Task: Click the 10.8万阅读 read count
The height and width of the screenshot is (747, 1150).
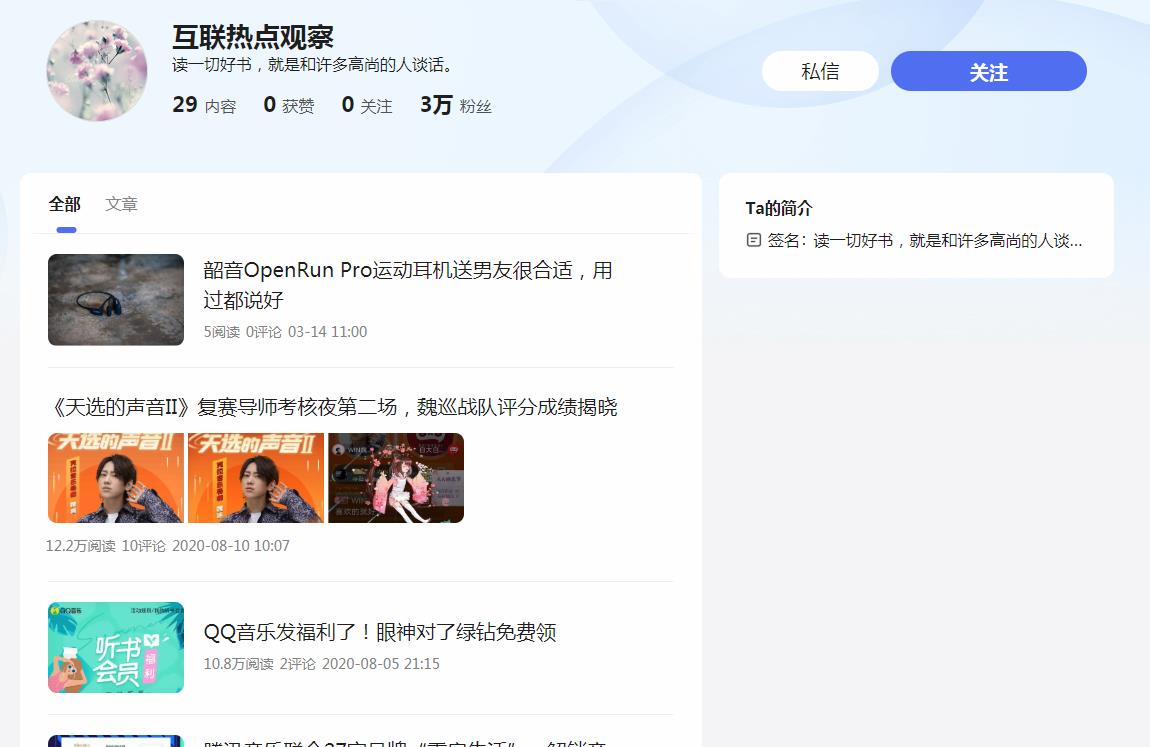Action: 238,663
